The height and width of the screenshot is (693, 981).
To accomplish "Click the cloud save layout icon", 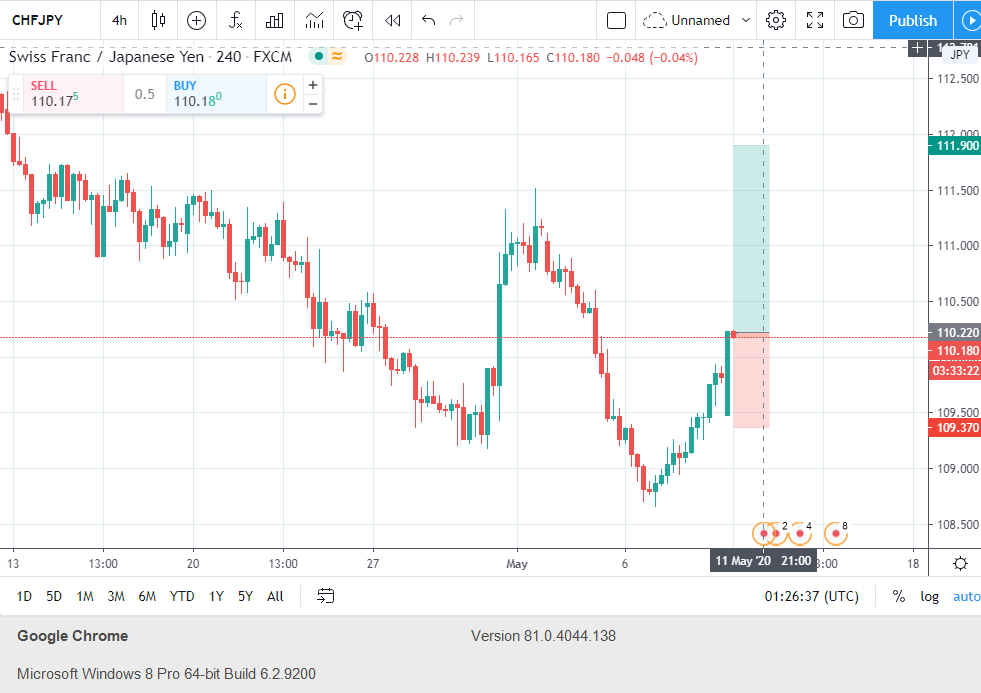I will point(654,20).
